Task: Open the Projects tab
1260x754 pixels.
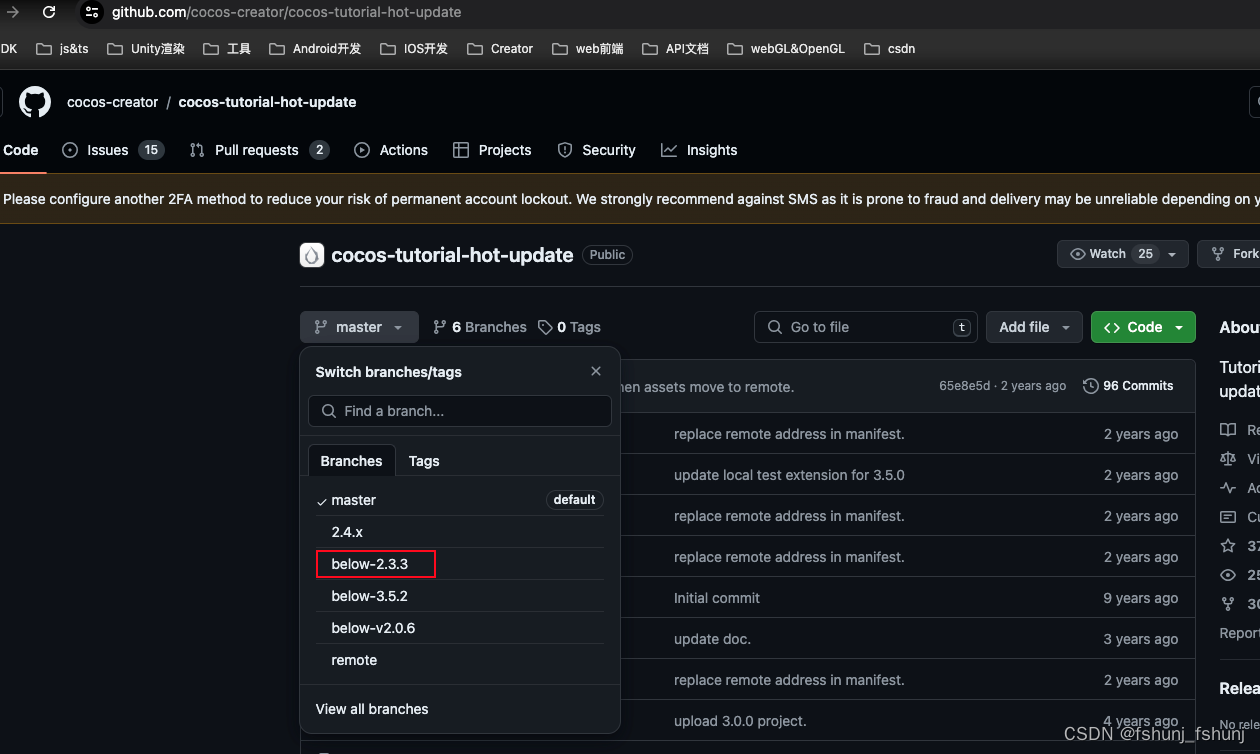Action: click(492, 150)
